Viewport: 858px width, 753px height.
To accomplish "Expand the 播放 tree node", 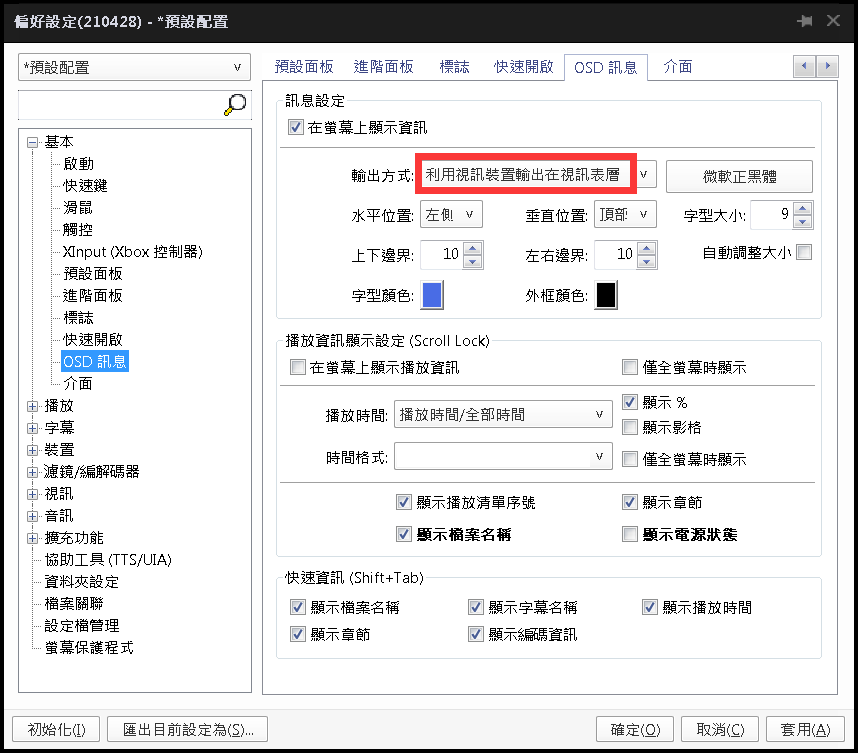I will 33,406.
